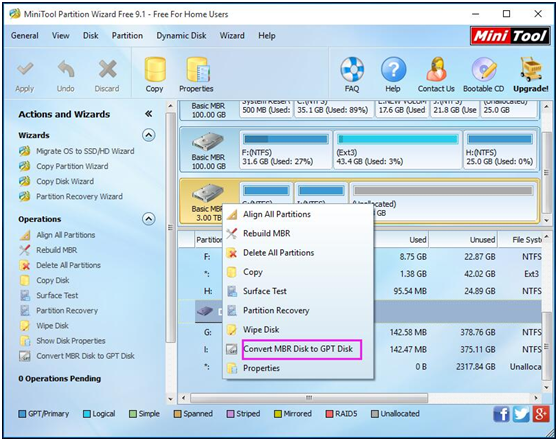558x441 pixels.
Task: Select the (Ext3) 43.4 GB partition block
Action: [x=398, y=149]
